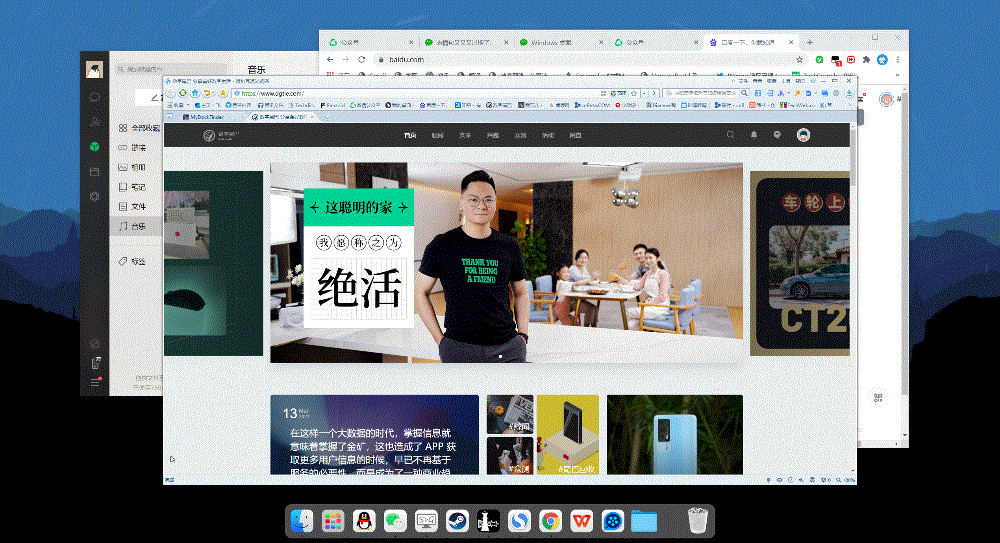The image size is (1000, 543).
Task: Open Finder from the dock
Action: point(302,521)
